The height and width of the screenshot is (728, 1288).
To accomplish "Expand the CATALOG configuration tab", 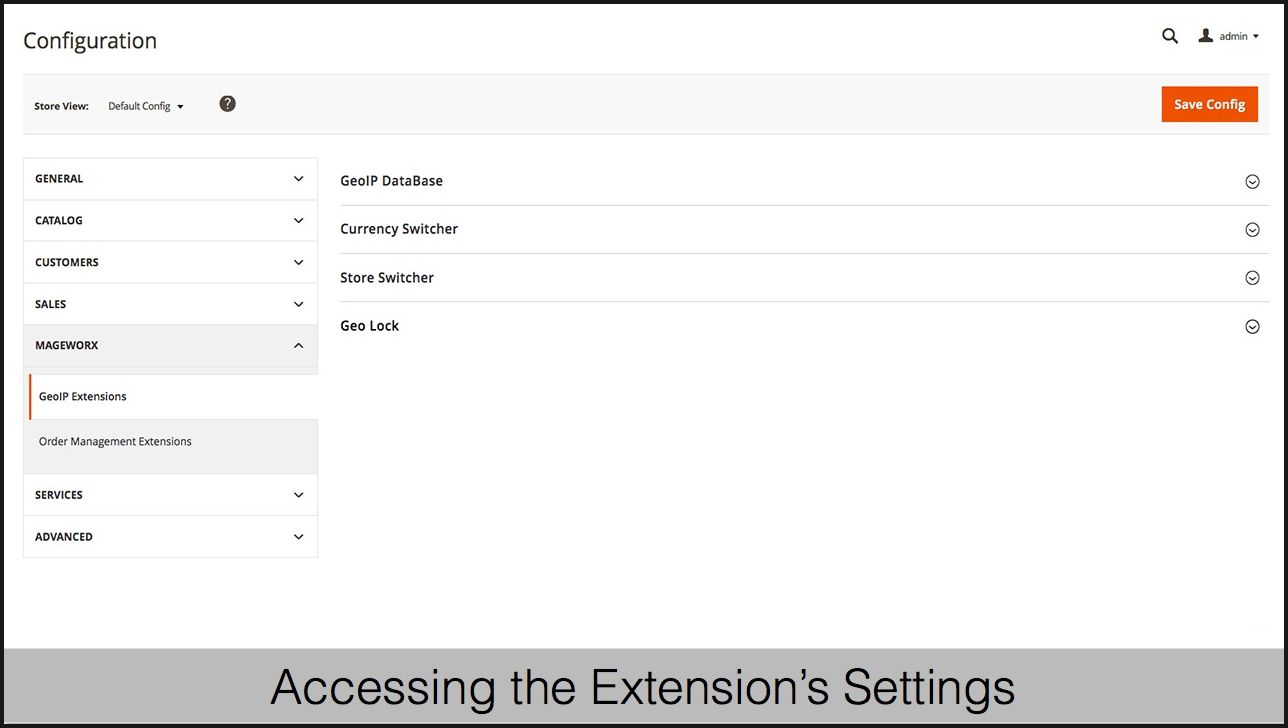I will tap(170, 220).
